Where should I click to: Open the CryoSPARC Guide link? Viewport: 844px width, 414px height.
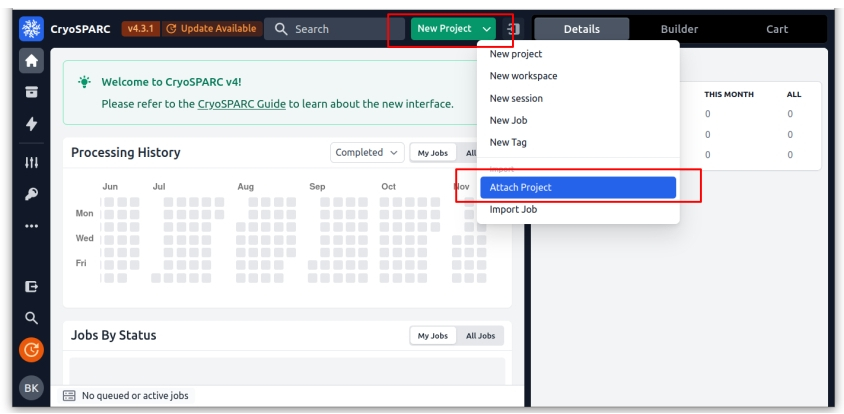coord(242,104)
